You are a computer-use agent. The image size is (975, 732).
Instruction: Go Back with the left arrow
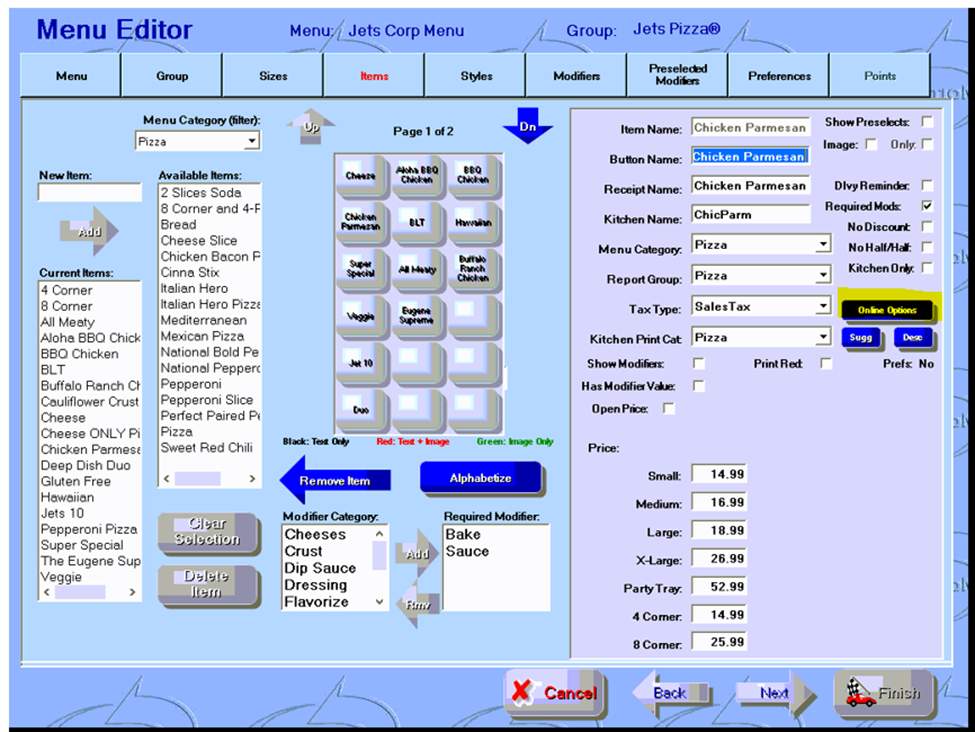tap(670, 693)
